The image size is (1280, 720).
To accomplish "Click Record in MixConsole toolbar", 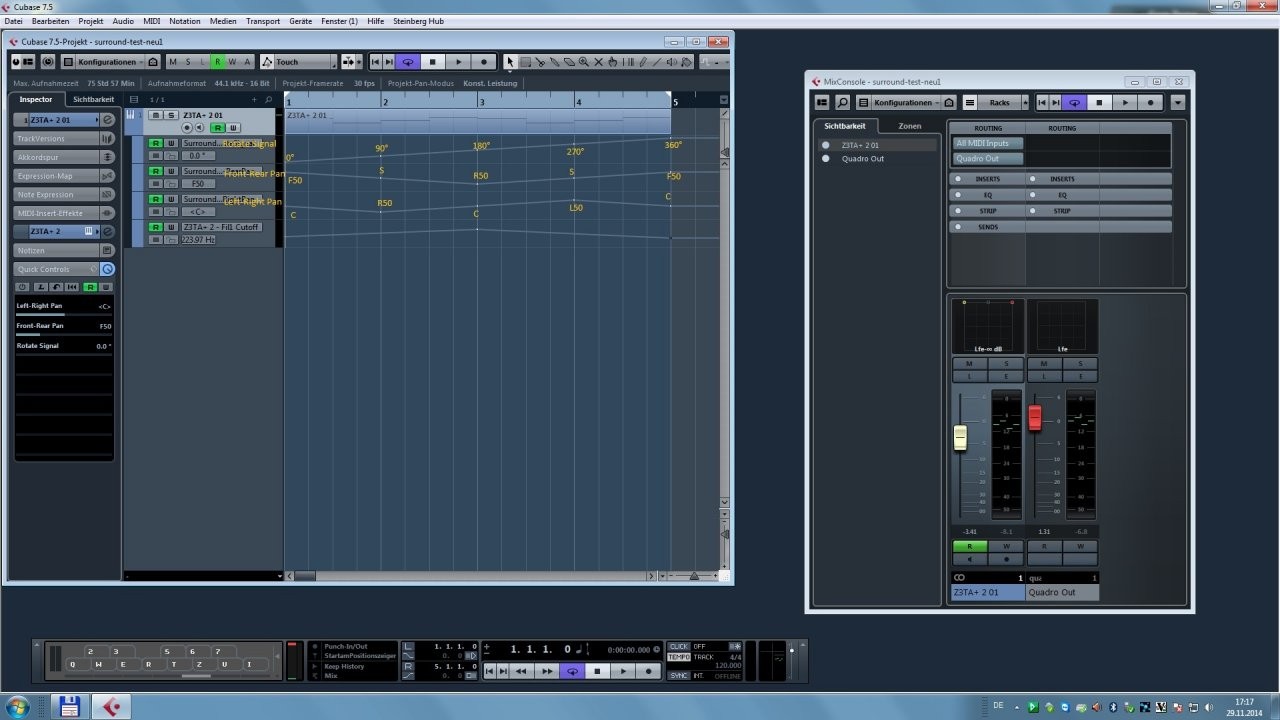I will tap(1150, 102).
